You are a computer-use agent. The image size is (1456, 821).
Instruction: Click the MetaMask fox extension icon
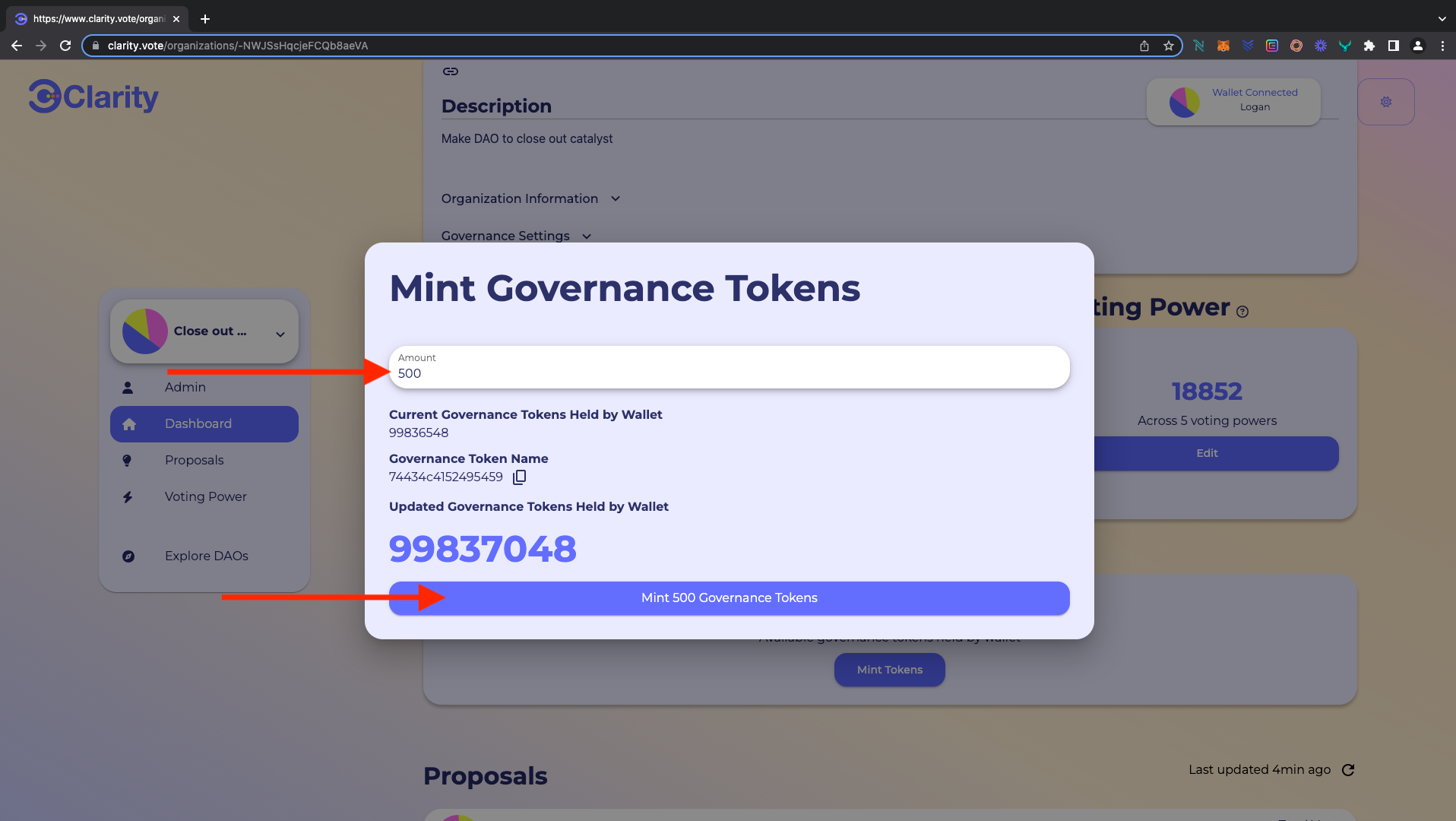point(1223,46)
